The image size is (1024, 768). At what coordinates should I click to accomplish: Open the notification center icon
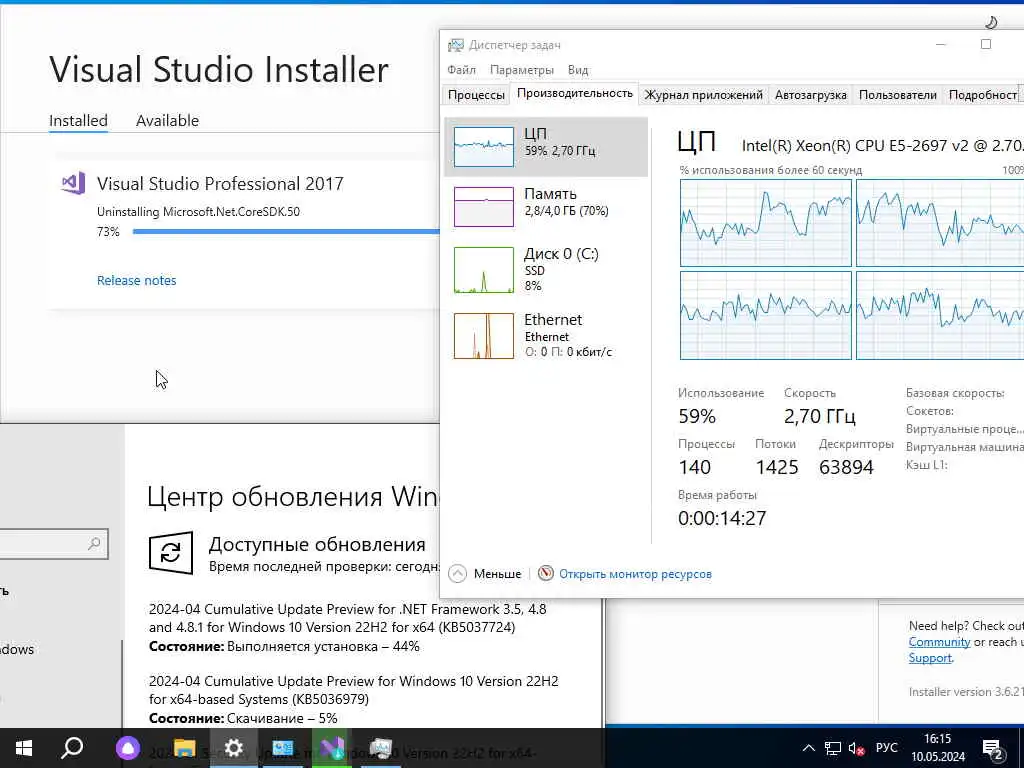point(993,749)
